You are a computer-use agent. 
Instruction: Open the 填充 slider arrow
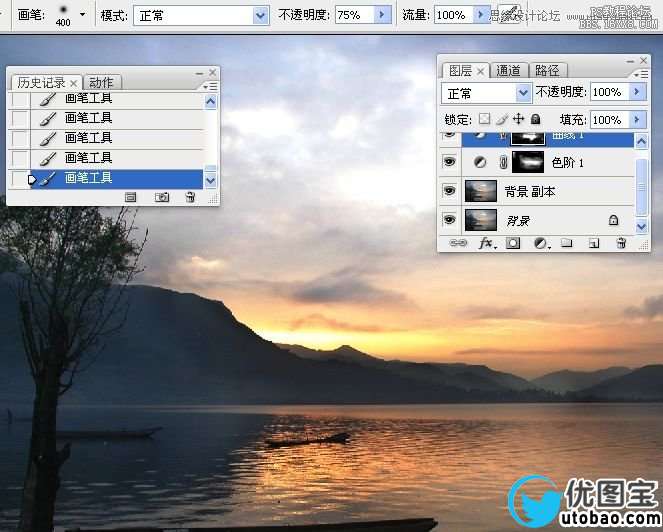pyautogui.click(x=638, y=120)
